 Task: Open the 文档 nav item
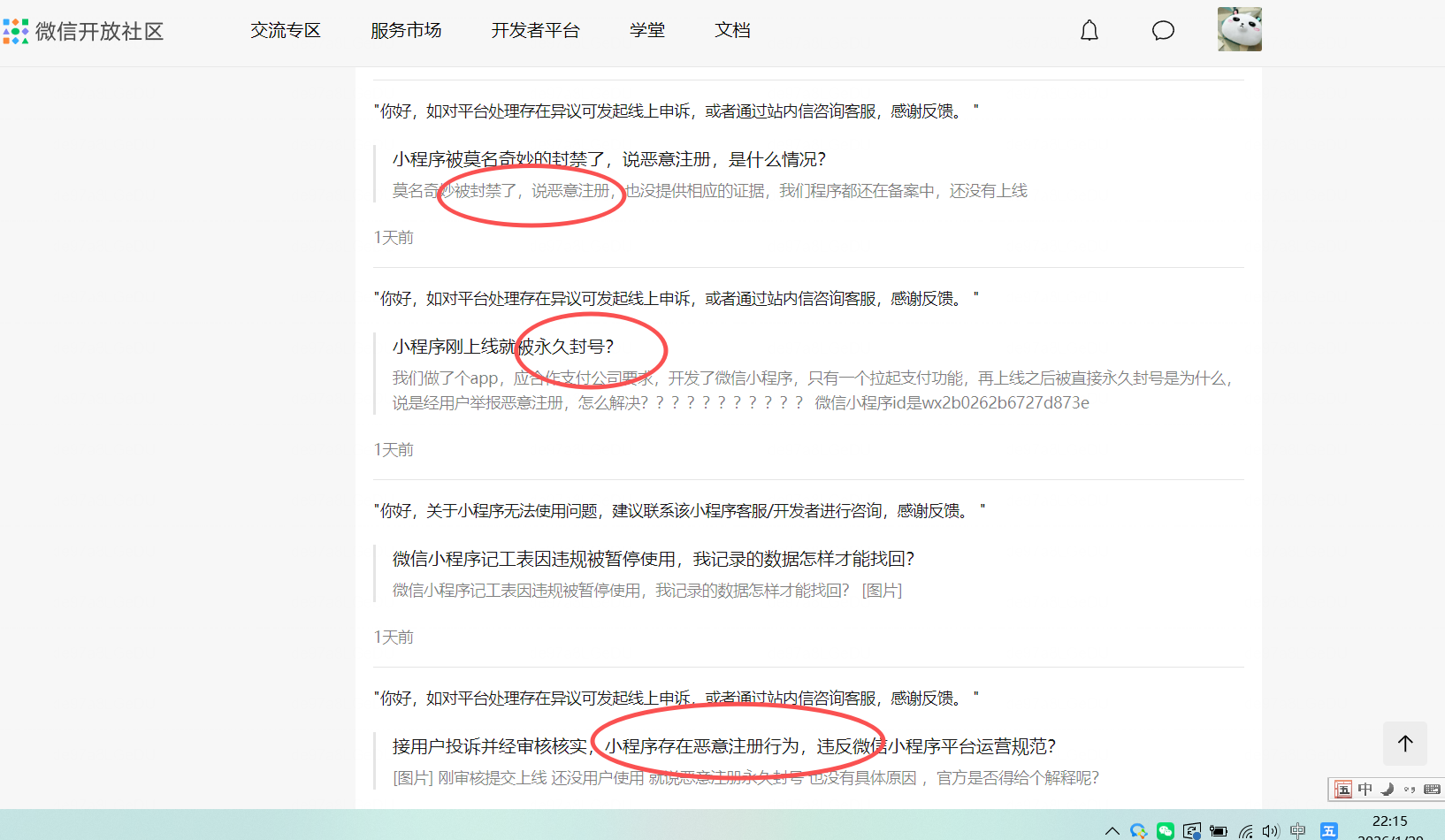pos(732,31)
